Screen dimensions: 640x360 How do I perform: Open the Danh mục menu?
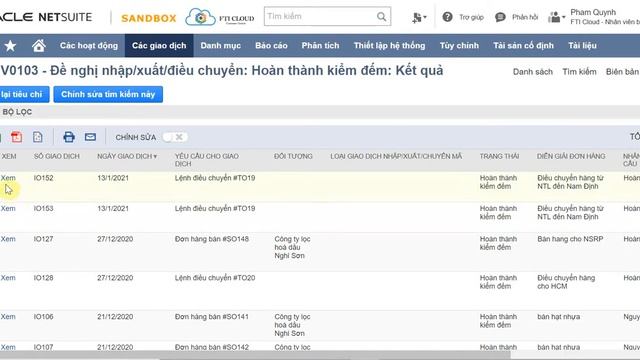point(220,46)
